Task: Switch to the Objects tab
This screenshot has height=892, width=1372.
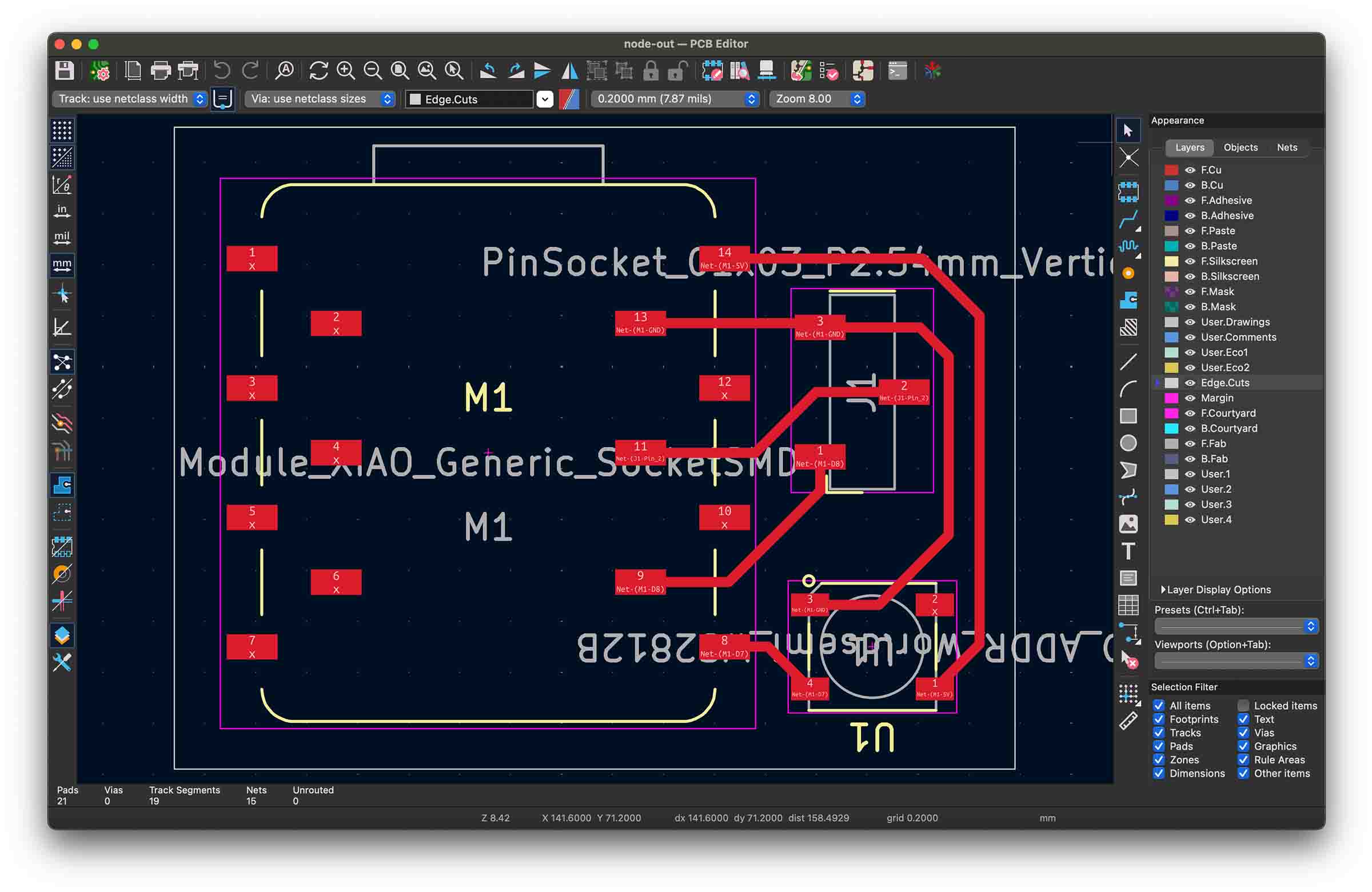Action: (1240, 147)
